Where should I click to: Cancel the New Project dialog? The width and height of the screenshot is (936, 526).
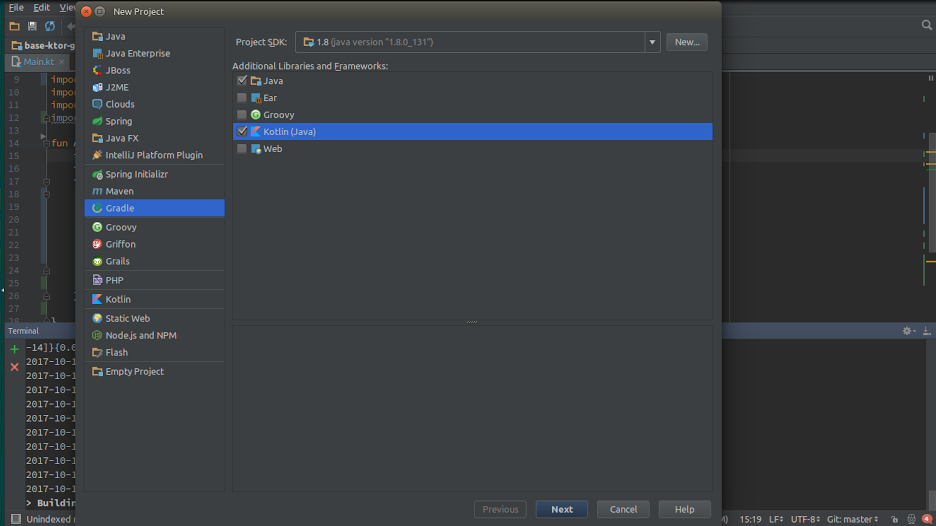click(x=623, y=509)
